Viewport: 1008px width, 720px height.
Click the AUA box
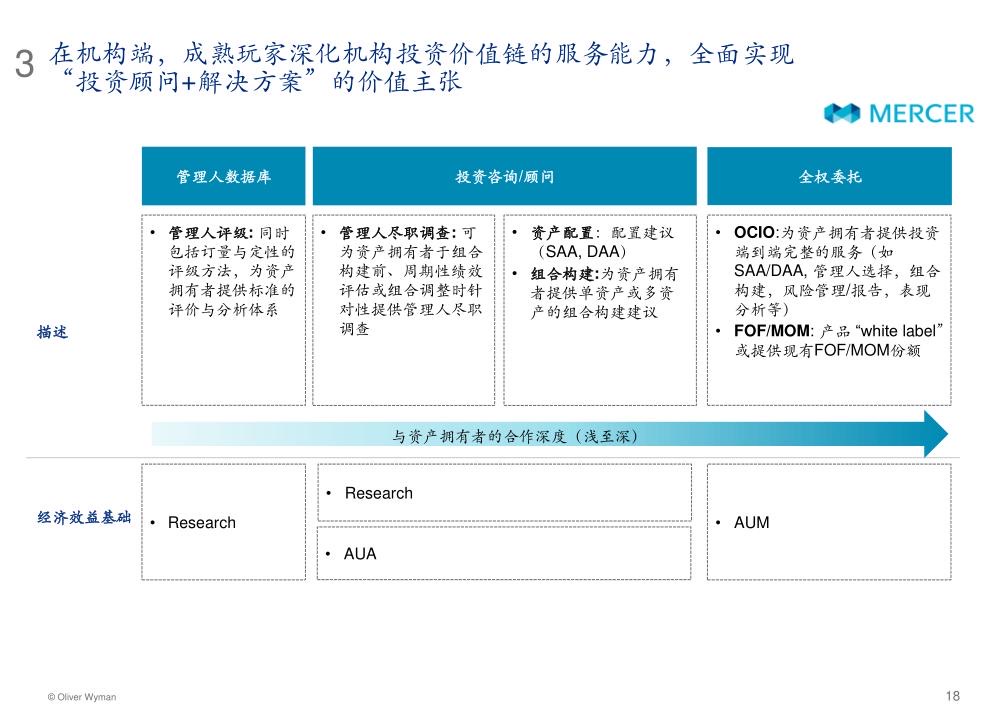504,553
